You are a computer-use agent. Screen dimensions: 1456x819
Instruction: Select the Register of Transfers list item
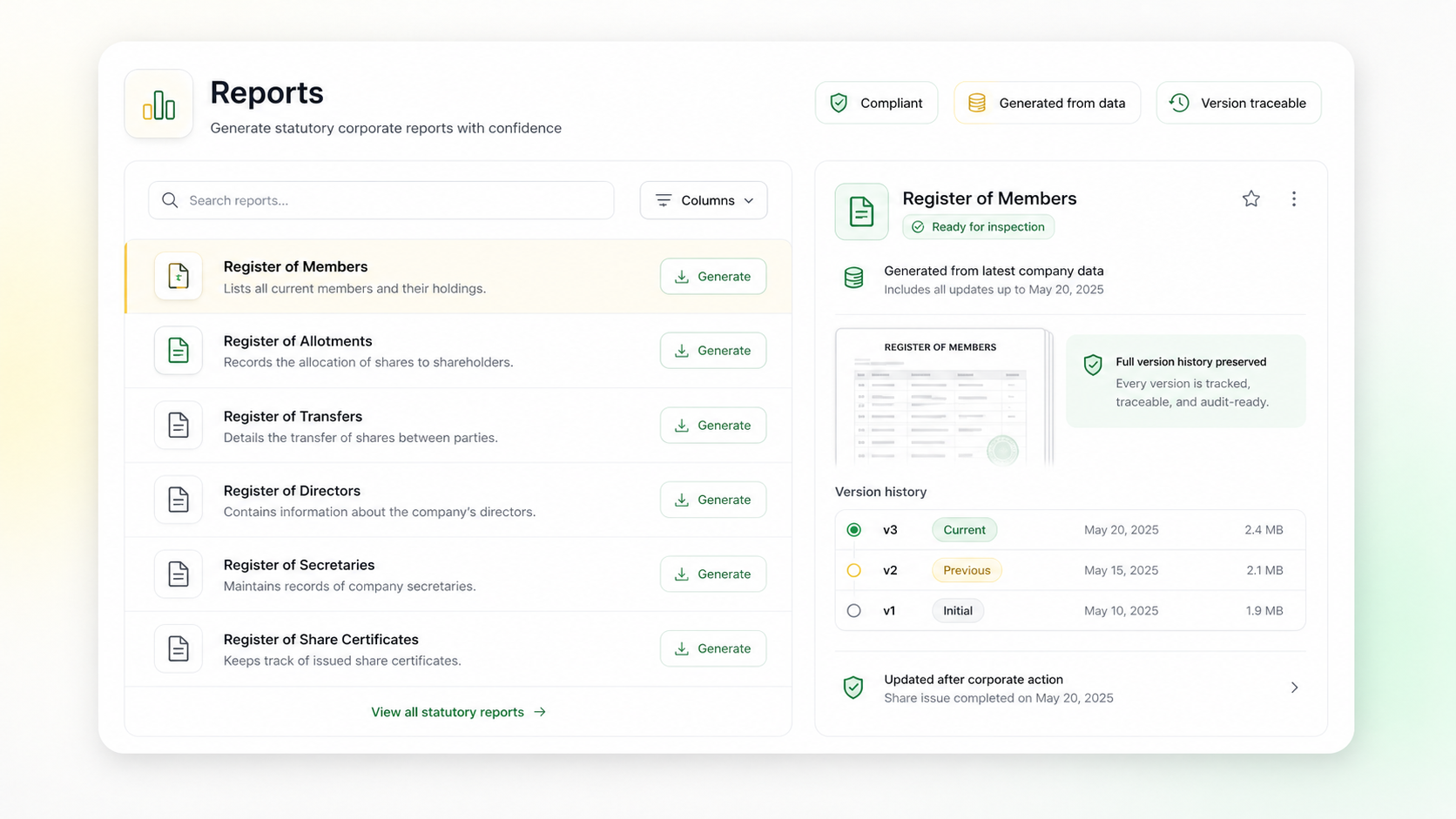(x=392, y=426)
